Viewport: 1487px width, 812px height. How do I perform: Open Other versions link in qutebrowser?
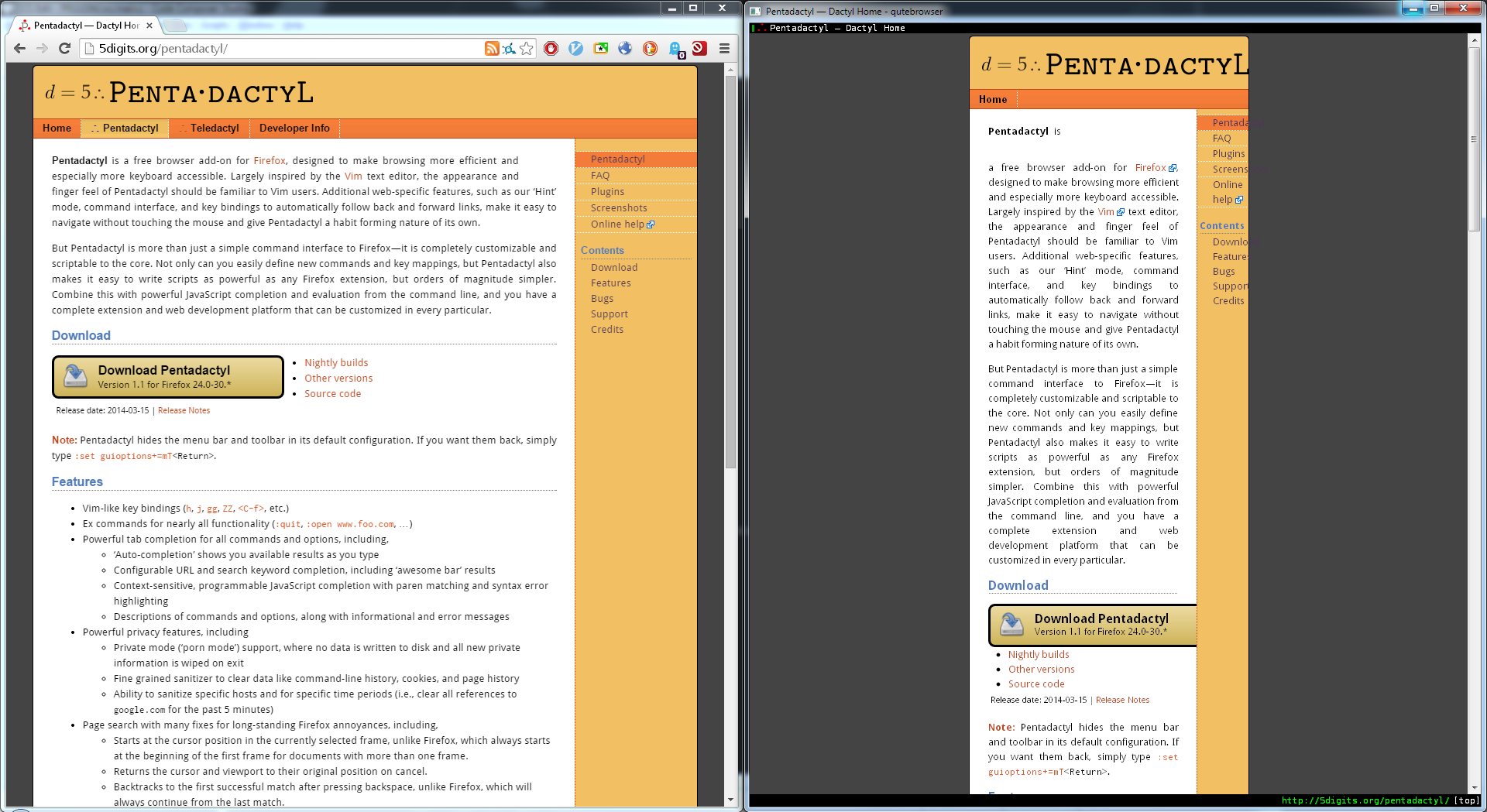point(1041,669)
